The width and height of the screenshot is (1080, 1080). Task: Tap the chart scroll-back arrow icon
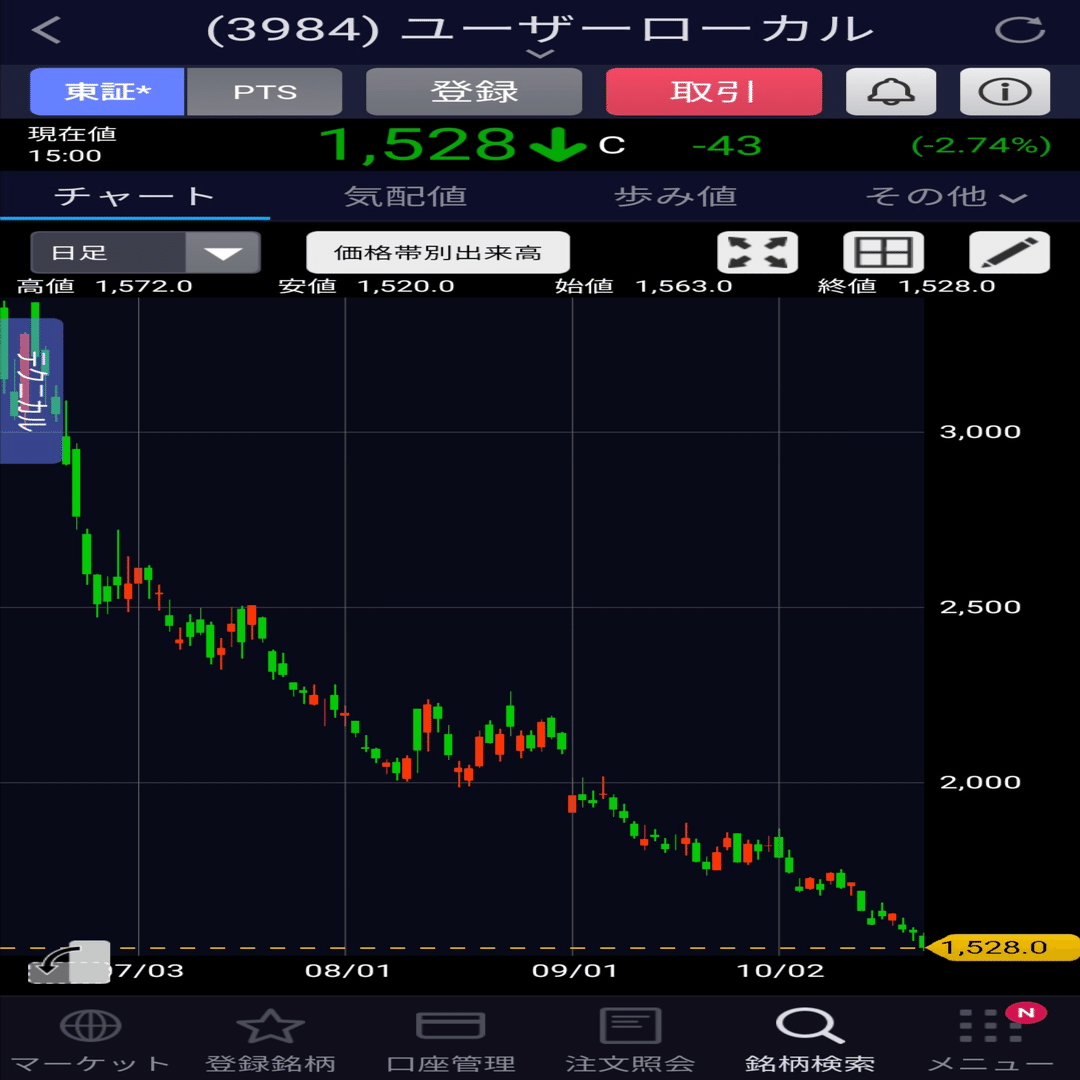coord(69,962)
